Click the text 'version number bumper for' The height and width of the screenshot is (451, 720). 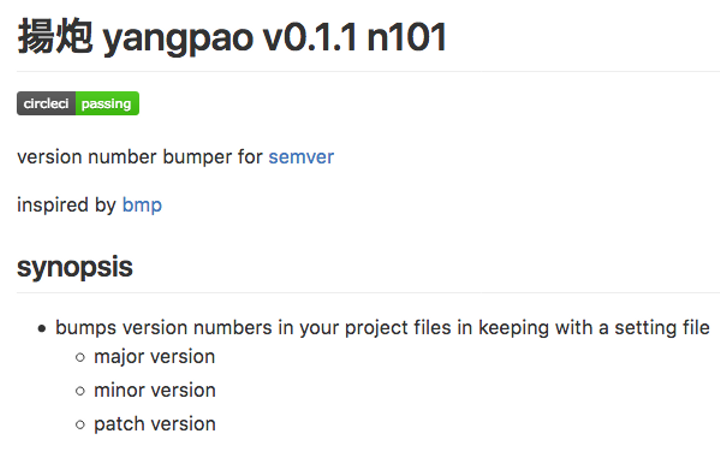pos(140,157)
